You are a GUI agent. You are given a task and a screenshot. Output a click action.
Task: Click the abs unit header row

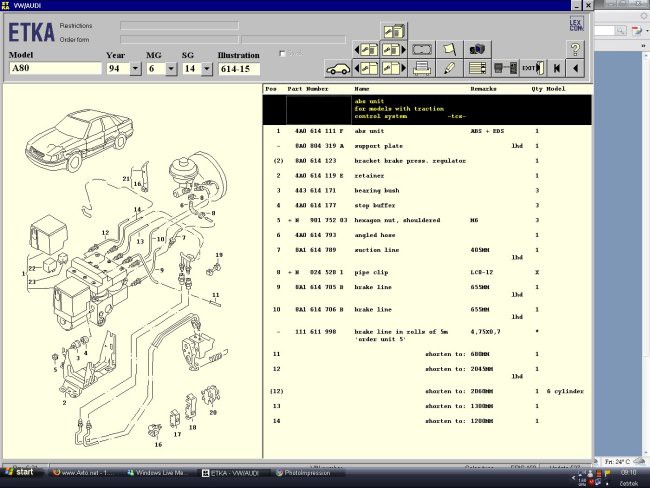(427, 109)
